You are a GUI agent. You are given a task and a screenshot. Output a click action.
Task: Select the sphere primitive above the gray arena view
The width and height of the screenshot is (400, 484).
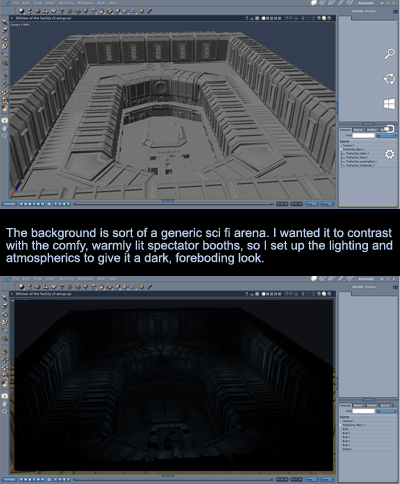(22, 11)
